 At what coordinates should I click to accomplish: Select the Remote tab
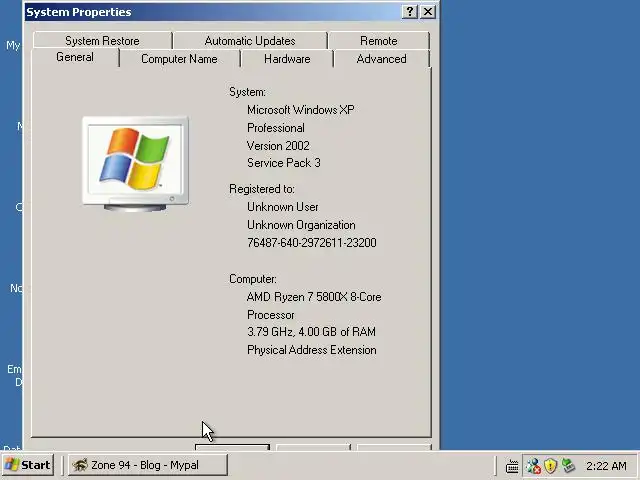point(379,41)
